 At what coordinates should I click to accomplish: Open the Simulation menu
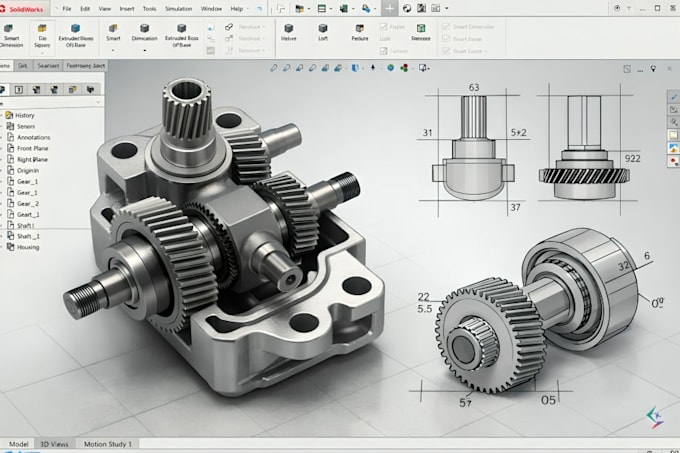(x=178, y=9)
